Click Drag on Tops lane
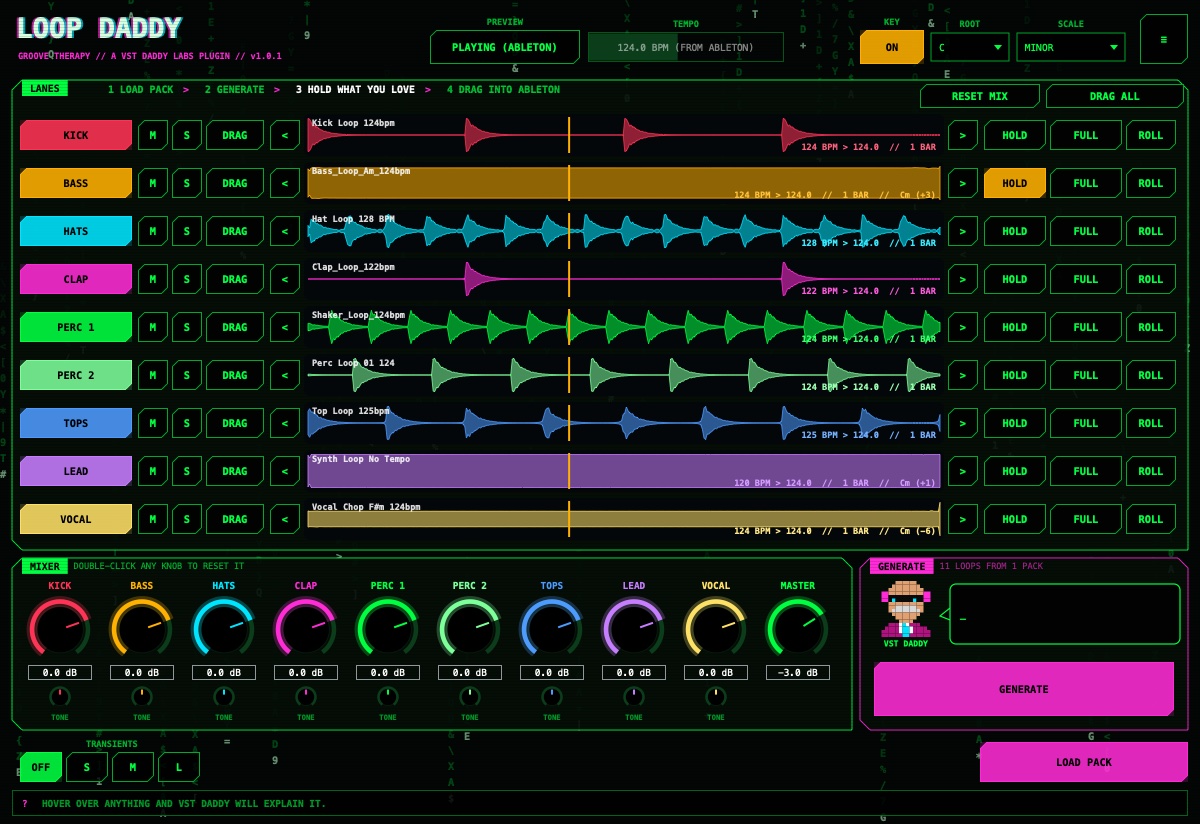 [x=235, y=423]
